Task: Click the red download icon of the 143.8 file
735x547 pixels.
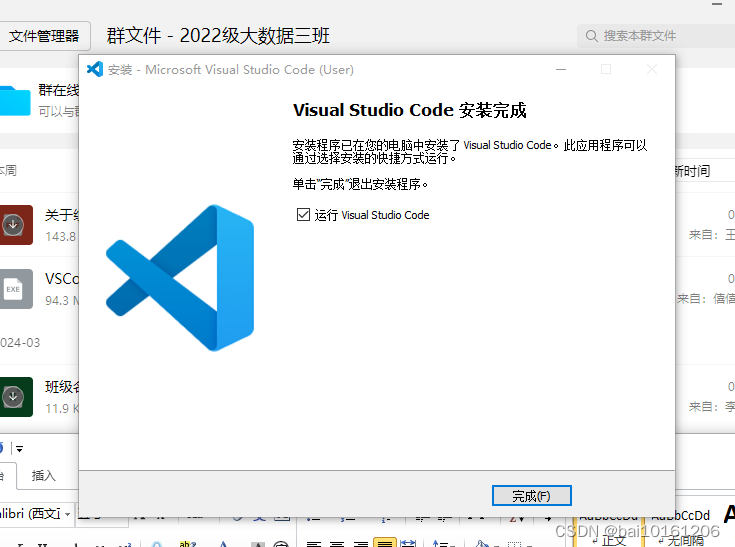Action: tap(15, 225)
